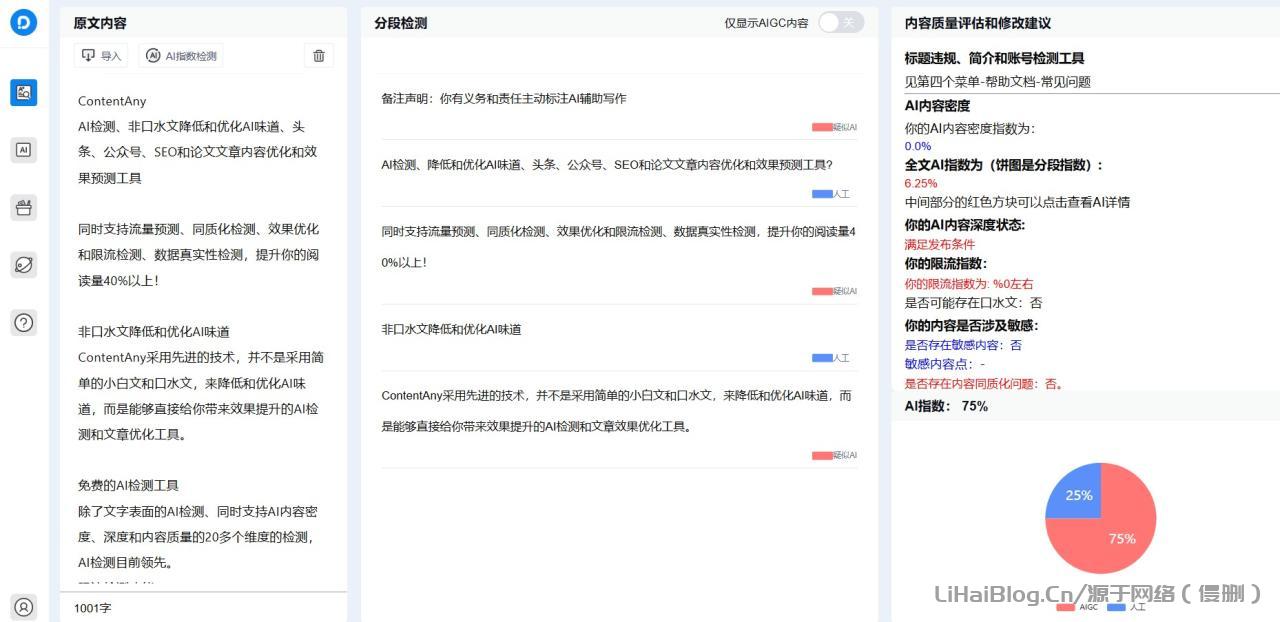1280x622 pixels.
Task: Click 是否存在敏感内容：否 text
Action: click(963, 345)
